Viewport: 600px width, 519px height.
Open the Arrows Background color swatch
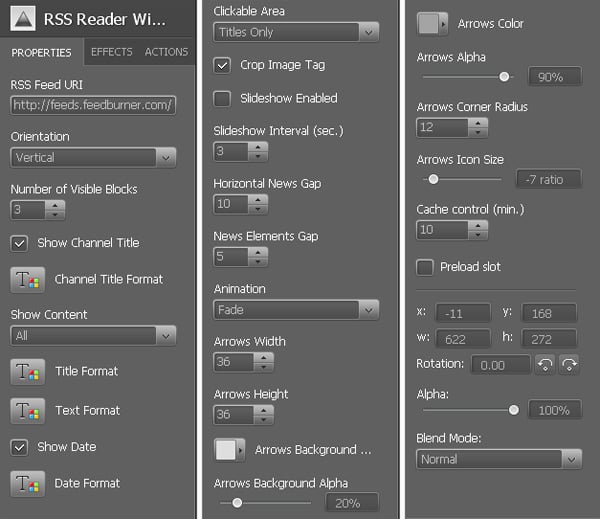pyautogui.click(x=229, y=450)
